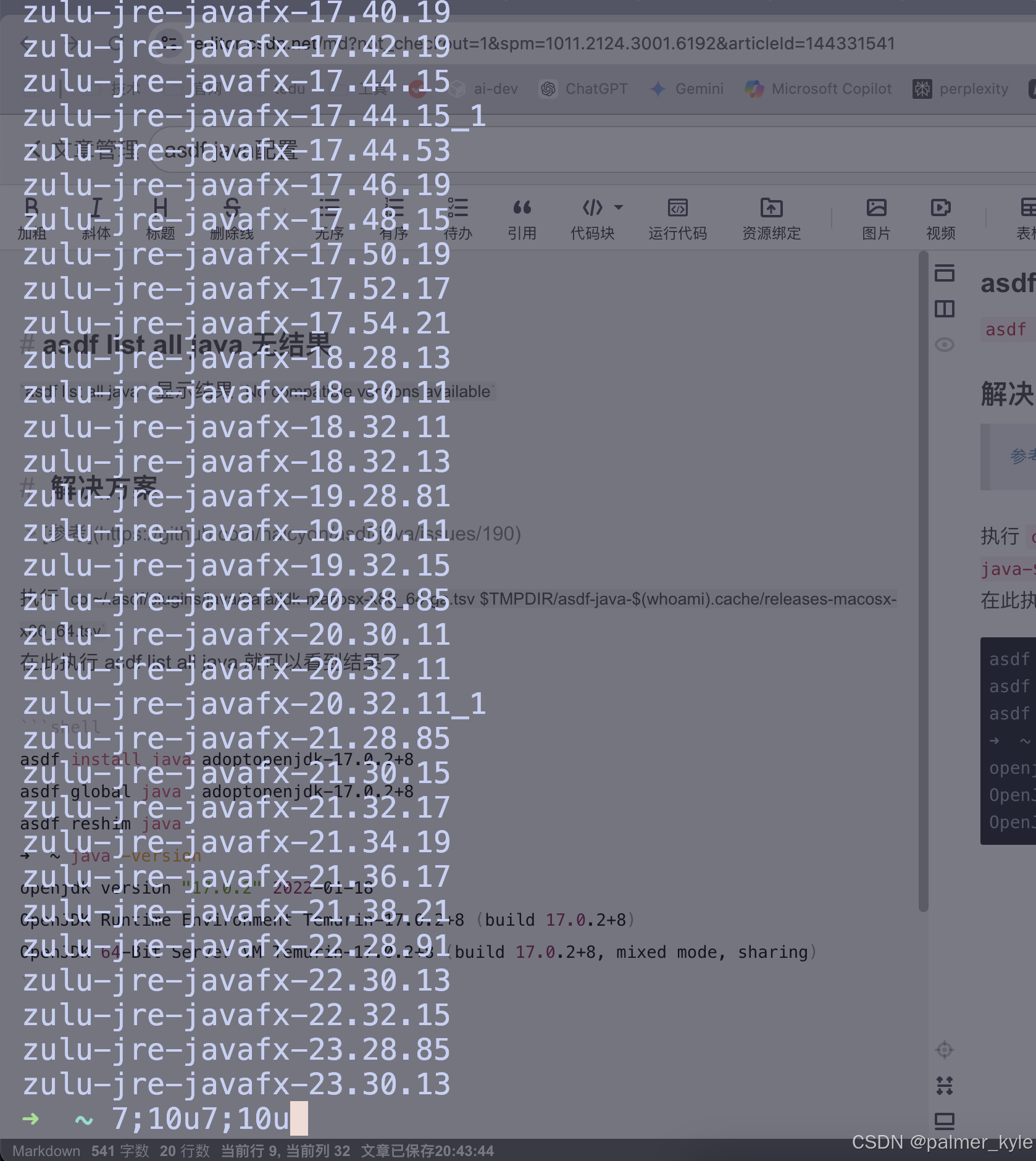Select terminal line zulu-jre-javafx-20.32.11_1
Image resolution: width=1036 pixels, height=1161 pixels.
[x=254, y=703]
